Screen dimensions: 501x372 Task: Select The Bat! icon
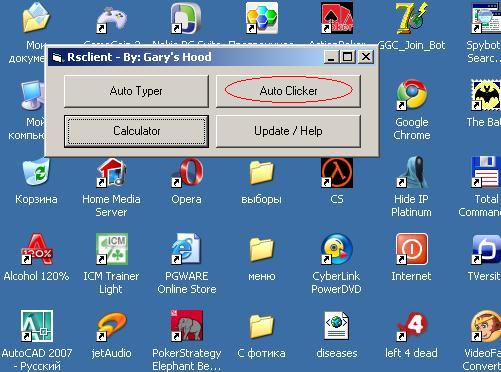pos(486,95)
